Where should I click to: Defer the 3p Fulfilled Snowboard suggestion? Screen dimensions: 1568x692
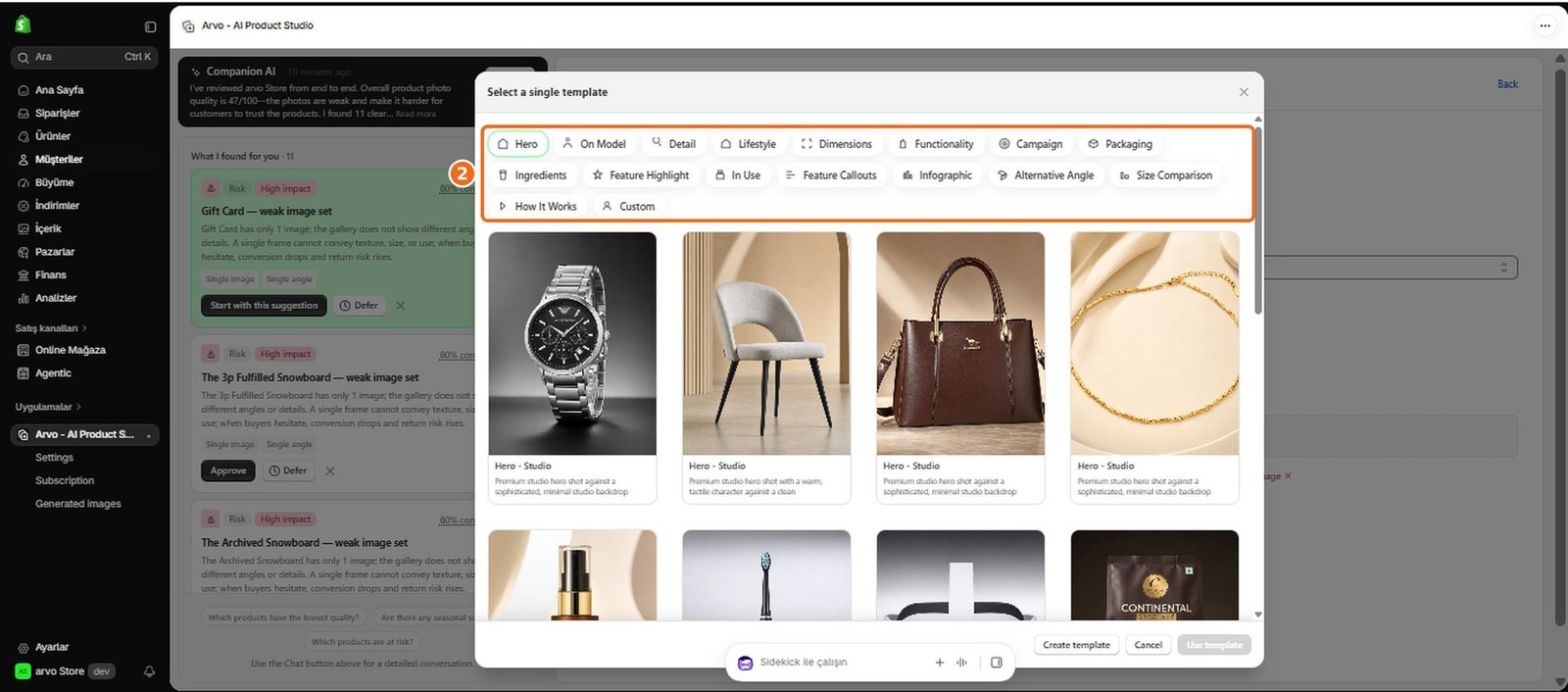tap(288, 471)
